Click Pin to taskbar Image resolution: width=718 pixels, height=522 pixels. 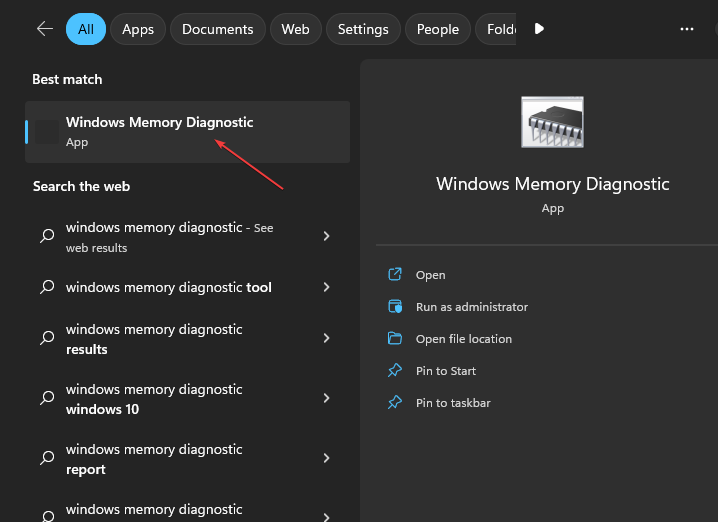coord(453,403)
